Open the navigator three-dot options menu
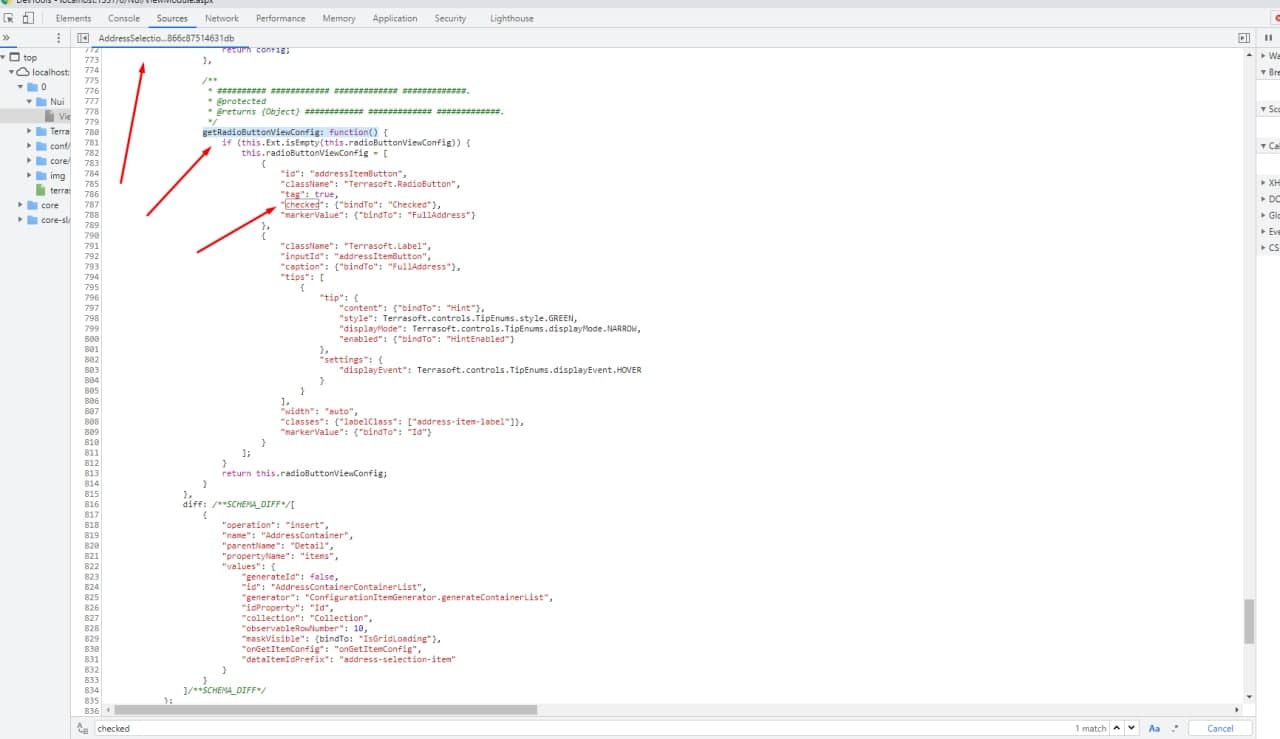This screenshot has height=739, width=1280. point(59,38)
